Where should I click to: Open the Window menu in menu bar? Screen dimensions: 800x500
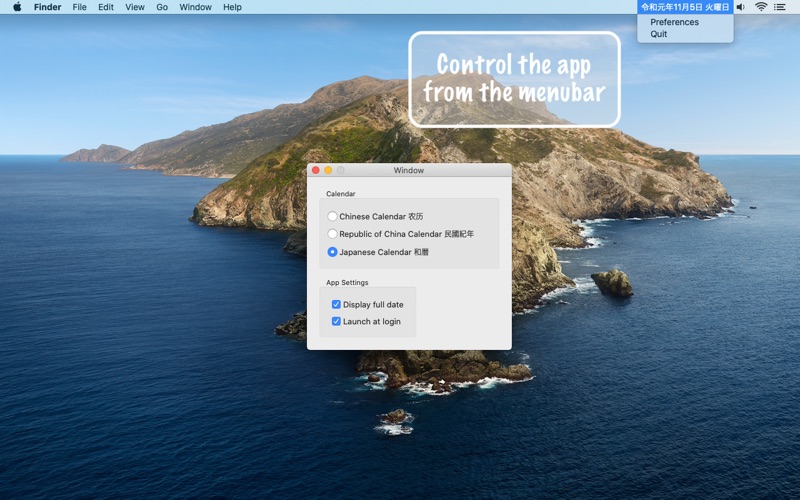(195, 7)
